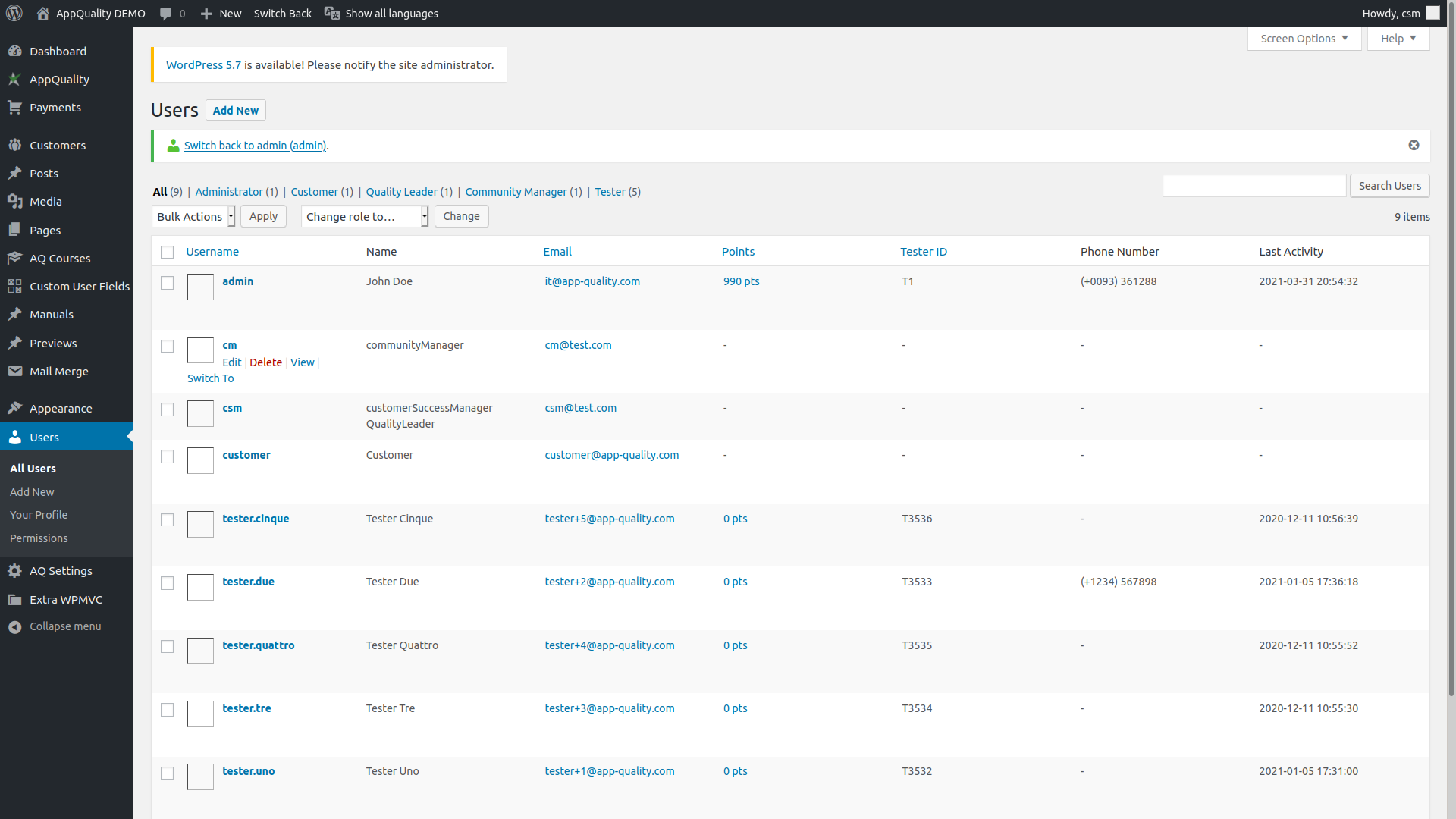Click the comments bubble icon

[165, 14]
